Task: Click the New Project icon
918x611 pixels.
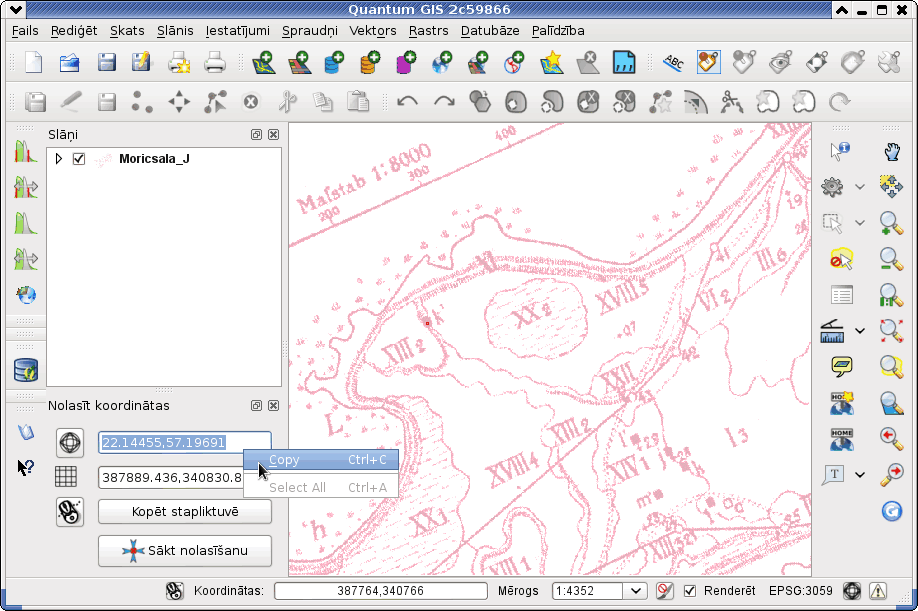Action: 34,62
